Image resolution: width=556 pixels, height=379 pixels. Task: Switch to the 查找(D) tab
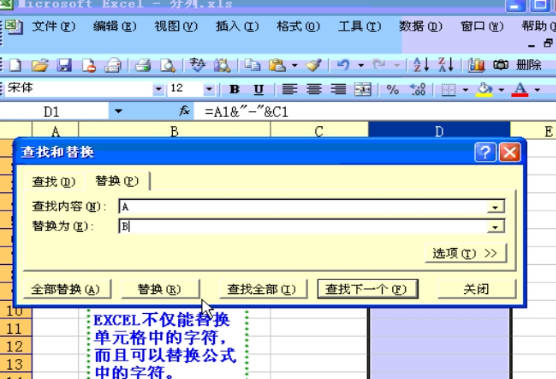tap(54, 182)
